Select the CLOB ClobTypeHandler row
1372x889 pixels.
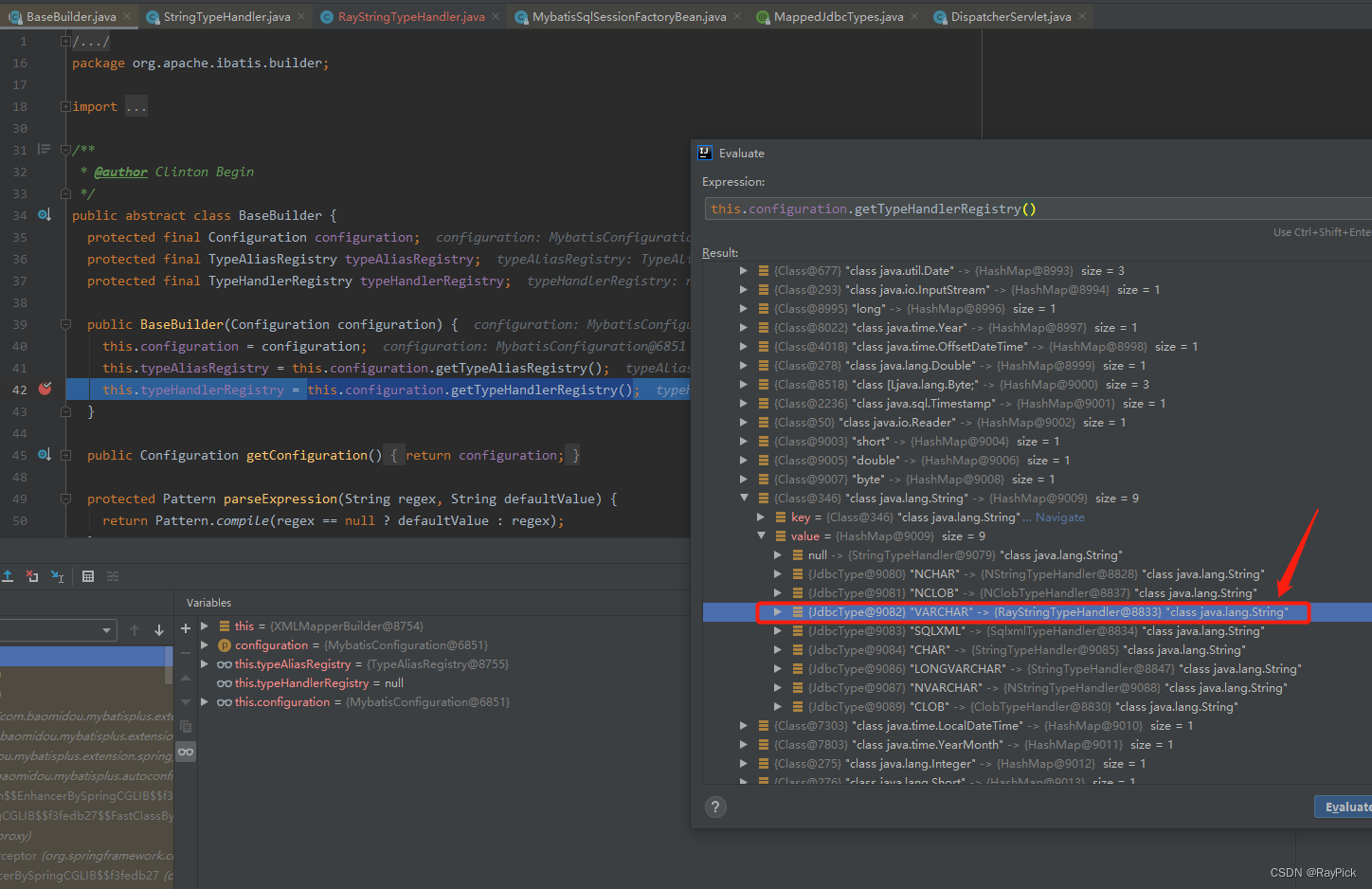[1037, 707]
